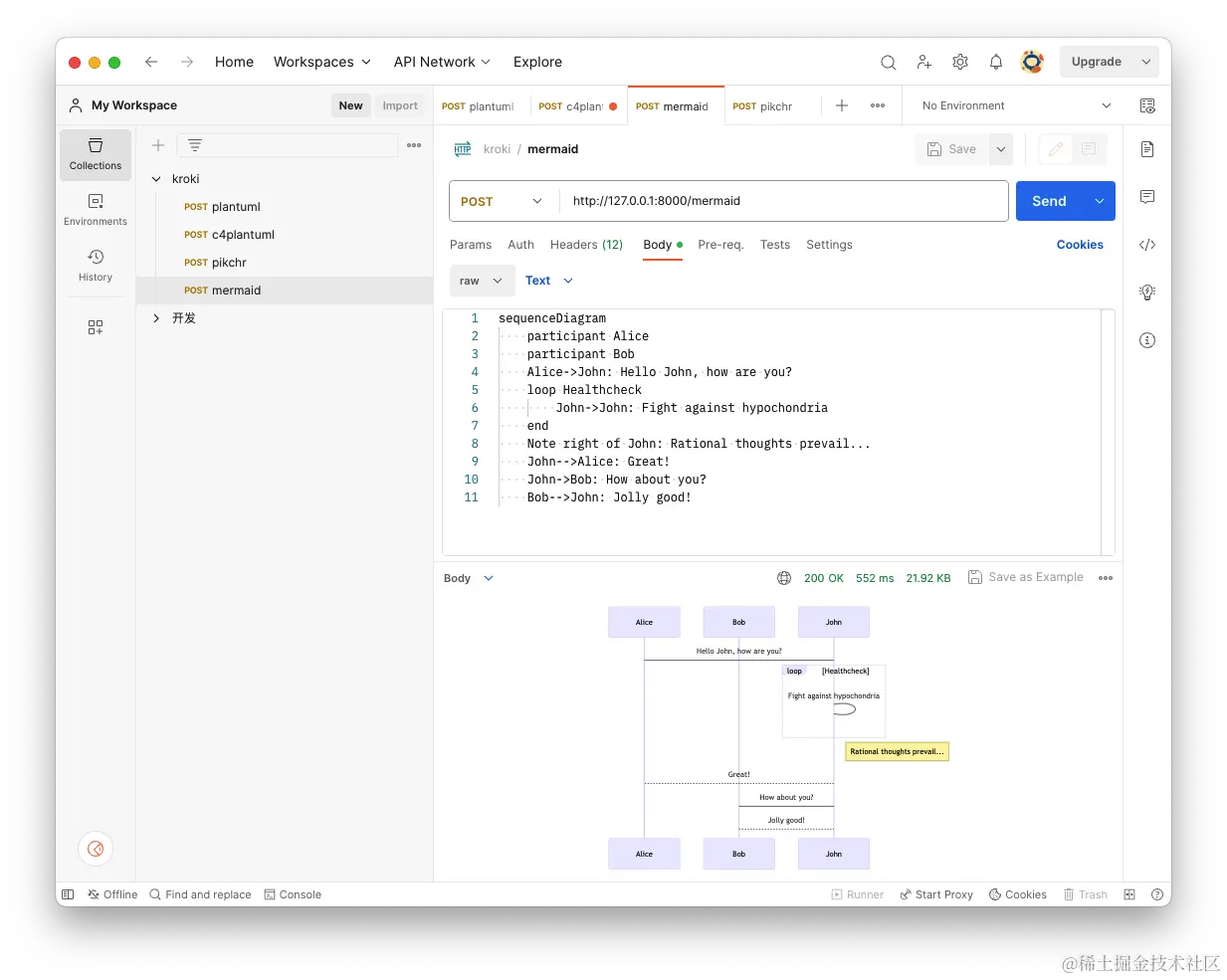
Task: Open the configure workspace sidebar icon
Action: point(96,327)
